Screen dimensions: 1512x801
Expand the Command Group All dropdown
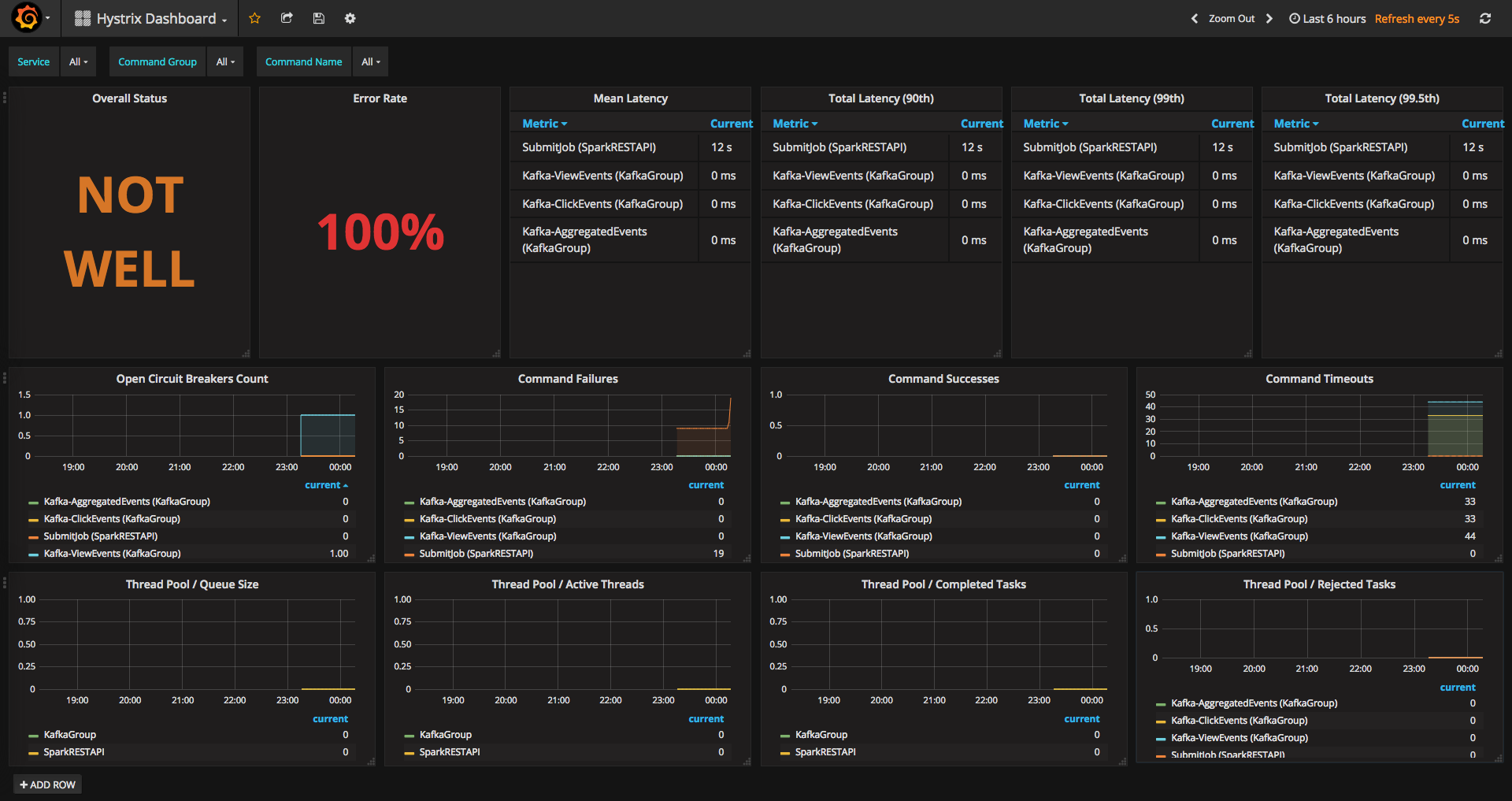tap(225, 61)
